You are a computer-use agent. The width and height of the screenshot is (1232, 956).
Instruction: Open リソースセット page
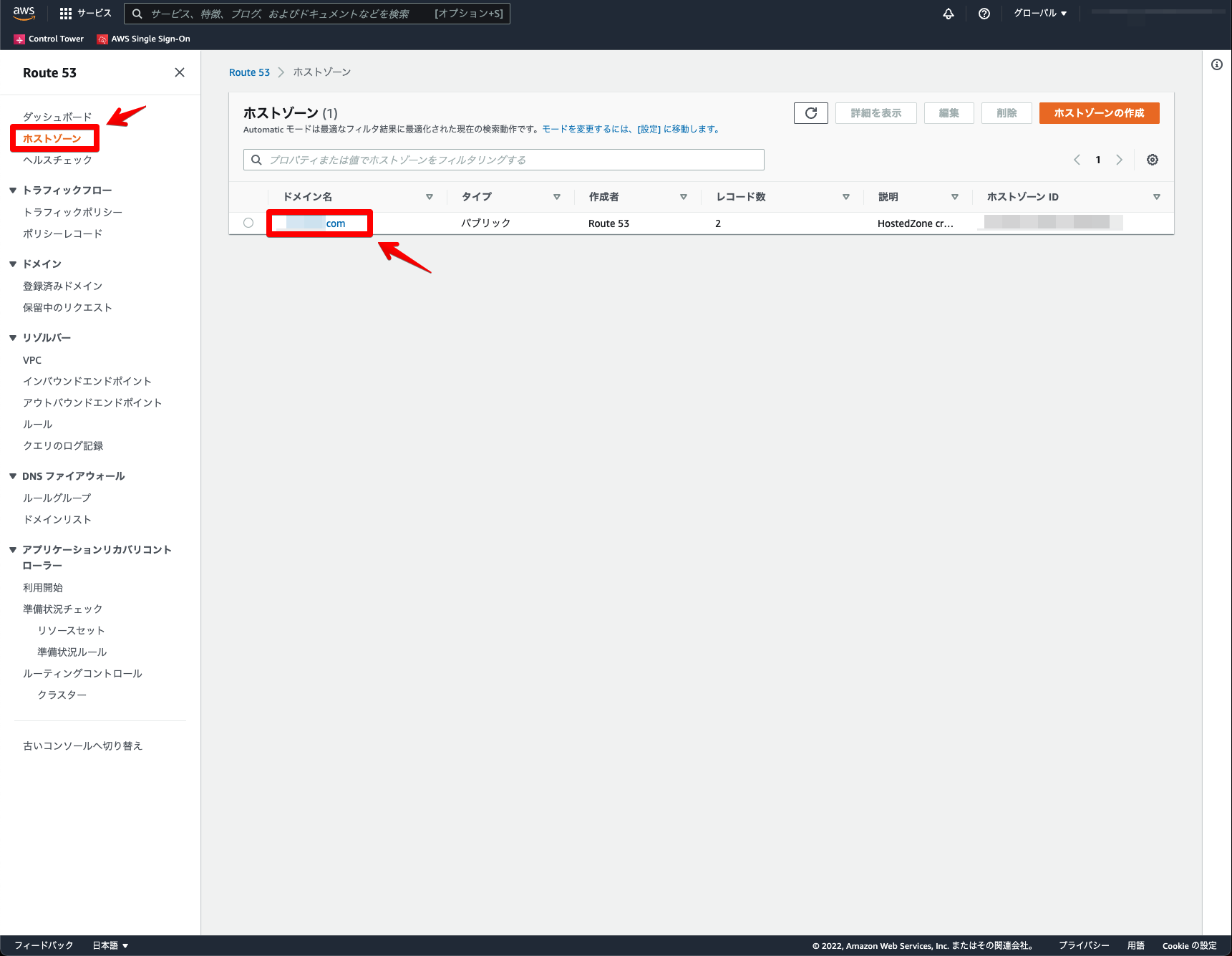tap(72, 630)
